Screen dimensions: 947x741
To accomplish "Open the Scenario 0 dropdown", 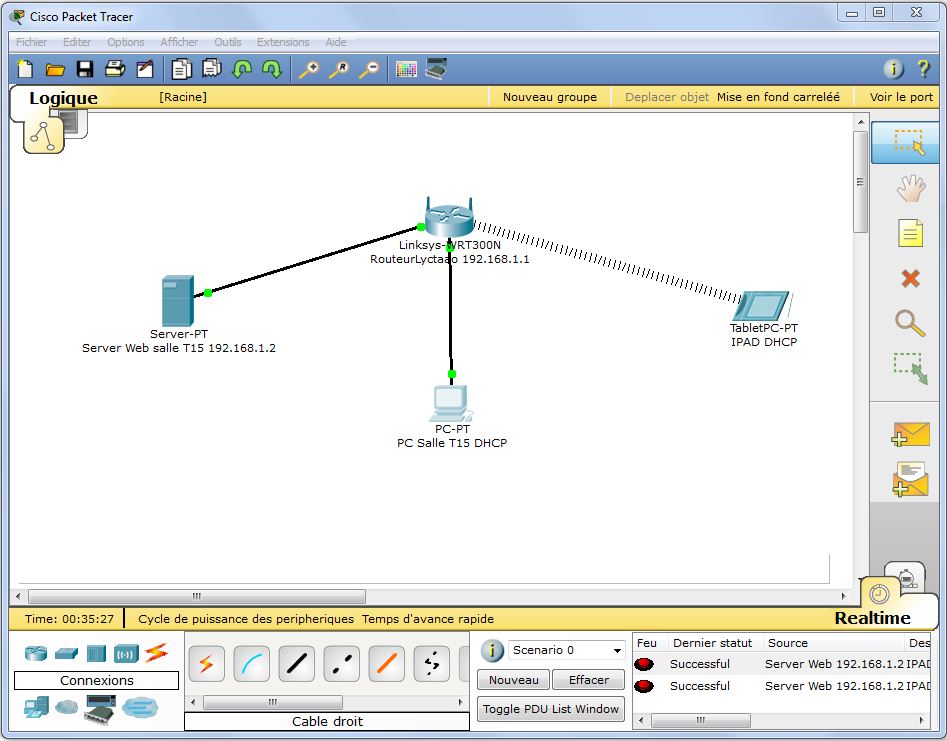I will pos(566,650).
